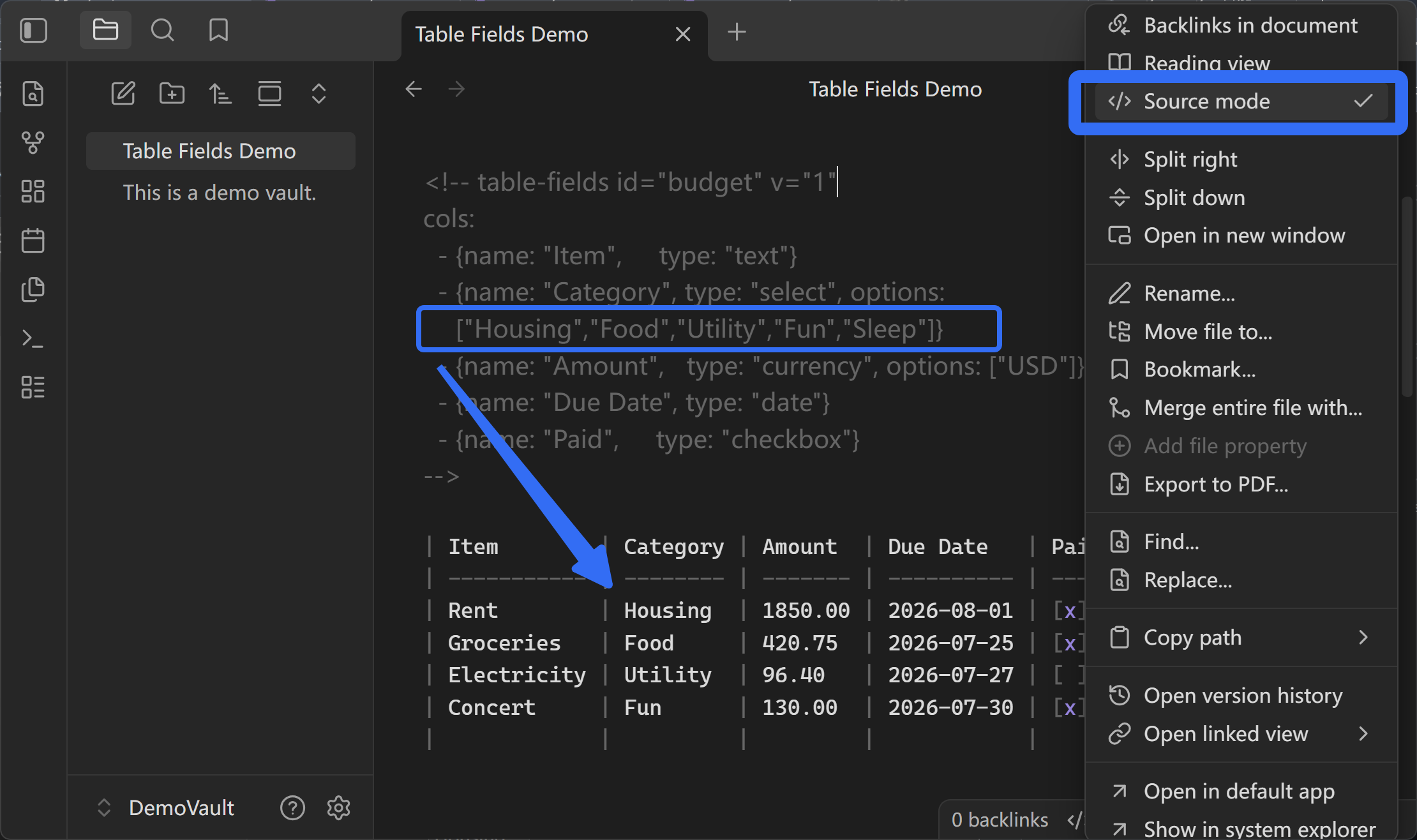This screenshot has height=840, width=1417.
Task: Toggle Paid checkbox in Rent row
Action: tap(1069, 611)
